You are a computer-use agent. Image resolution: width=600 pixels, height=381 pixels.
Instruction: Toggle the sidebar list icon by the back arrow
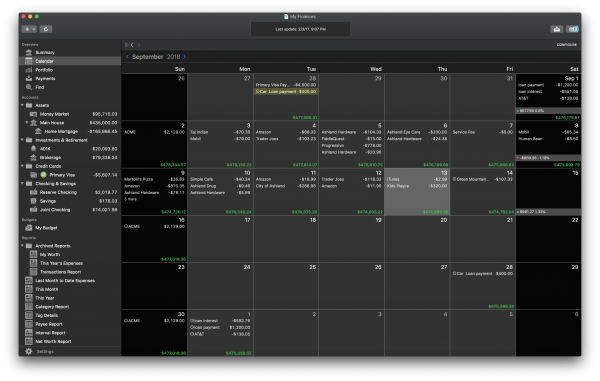click(126, 45)
